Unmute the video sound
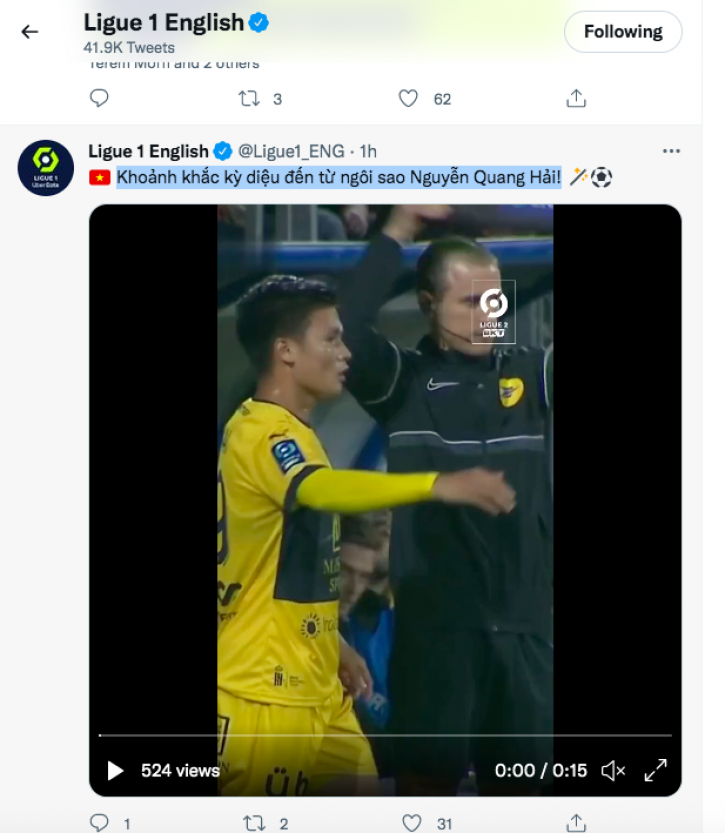725x833 pixels. pyautogui.click(x=613, y=770)
